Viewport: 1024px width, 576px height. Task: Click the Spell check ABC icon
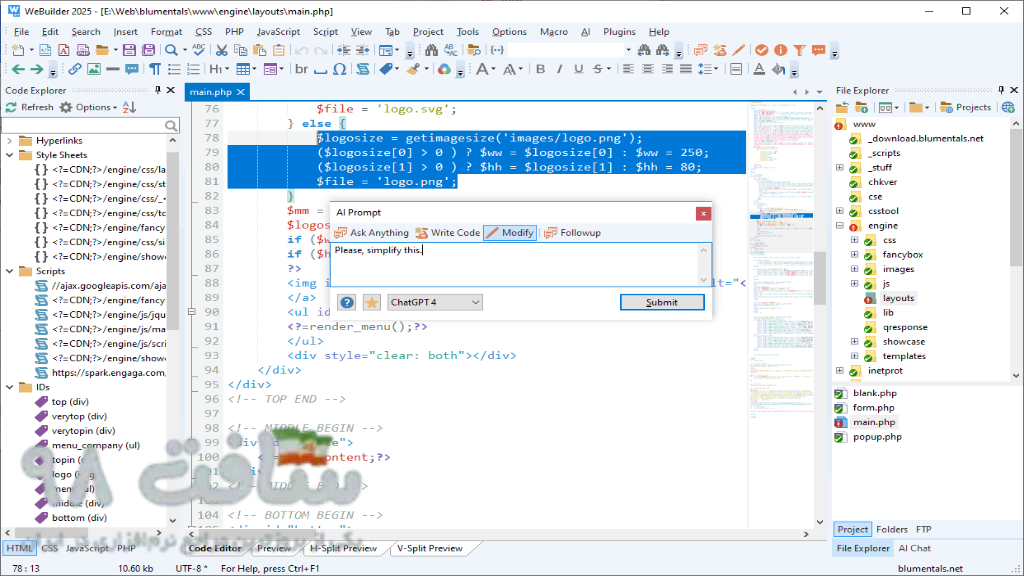tap(199, 50)
